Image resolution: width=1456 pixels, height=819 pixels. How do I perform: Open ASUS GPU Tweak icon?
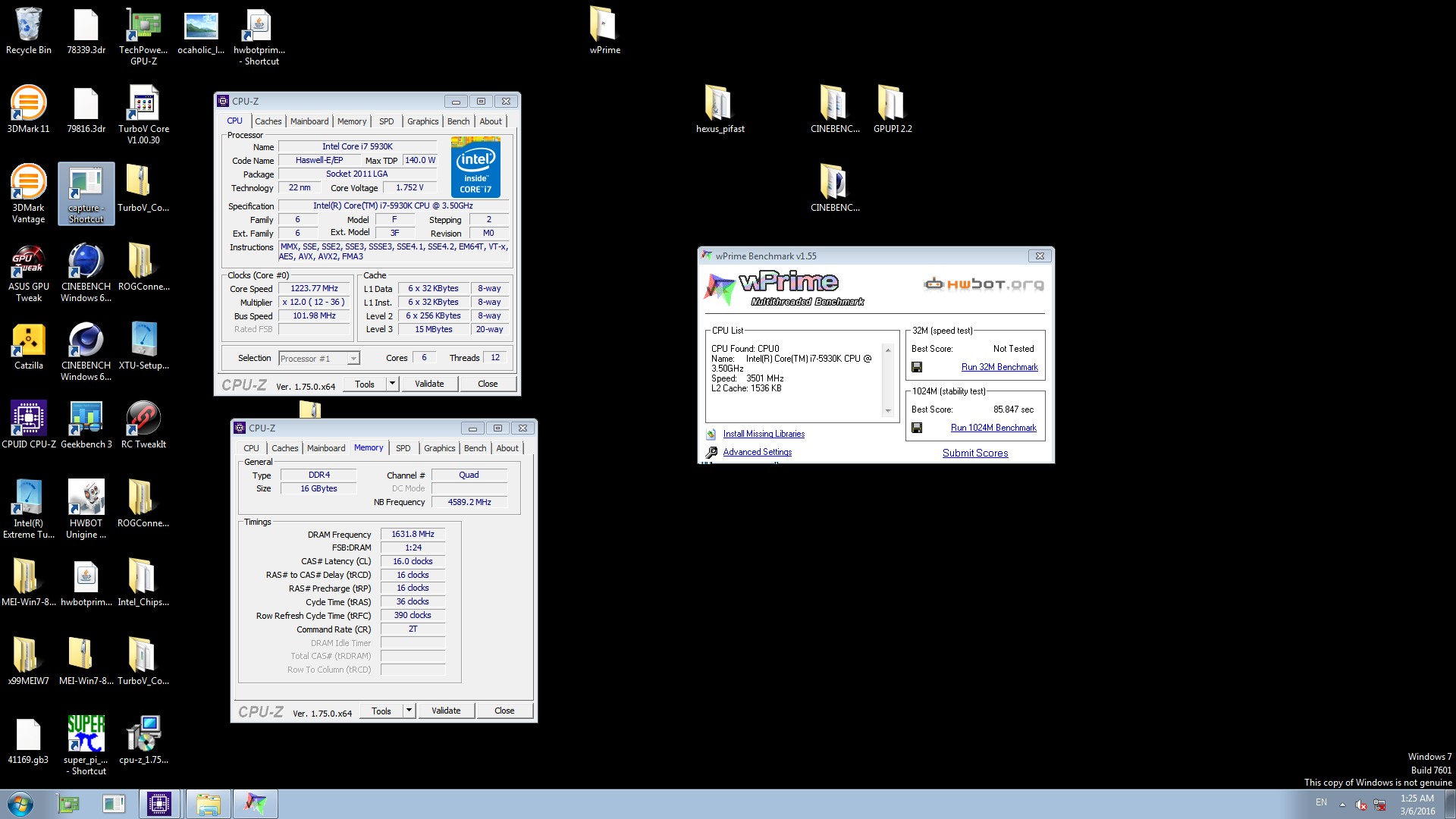[x=29, y=272]
